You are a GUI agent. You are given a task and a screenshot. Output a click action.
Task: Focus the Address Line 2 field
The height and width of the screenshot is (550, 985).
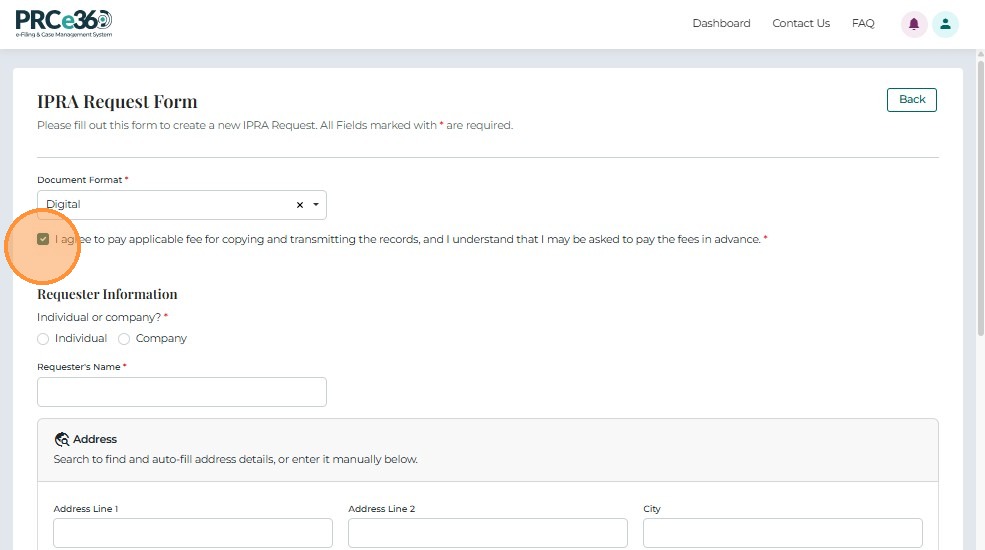pyautogui.click(x=488, y=533)
